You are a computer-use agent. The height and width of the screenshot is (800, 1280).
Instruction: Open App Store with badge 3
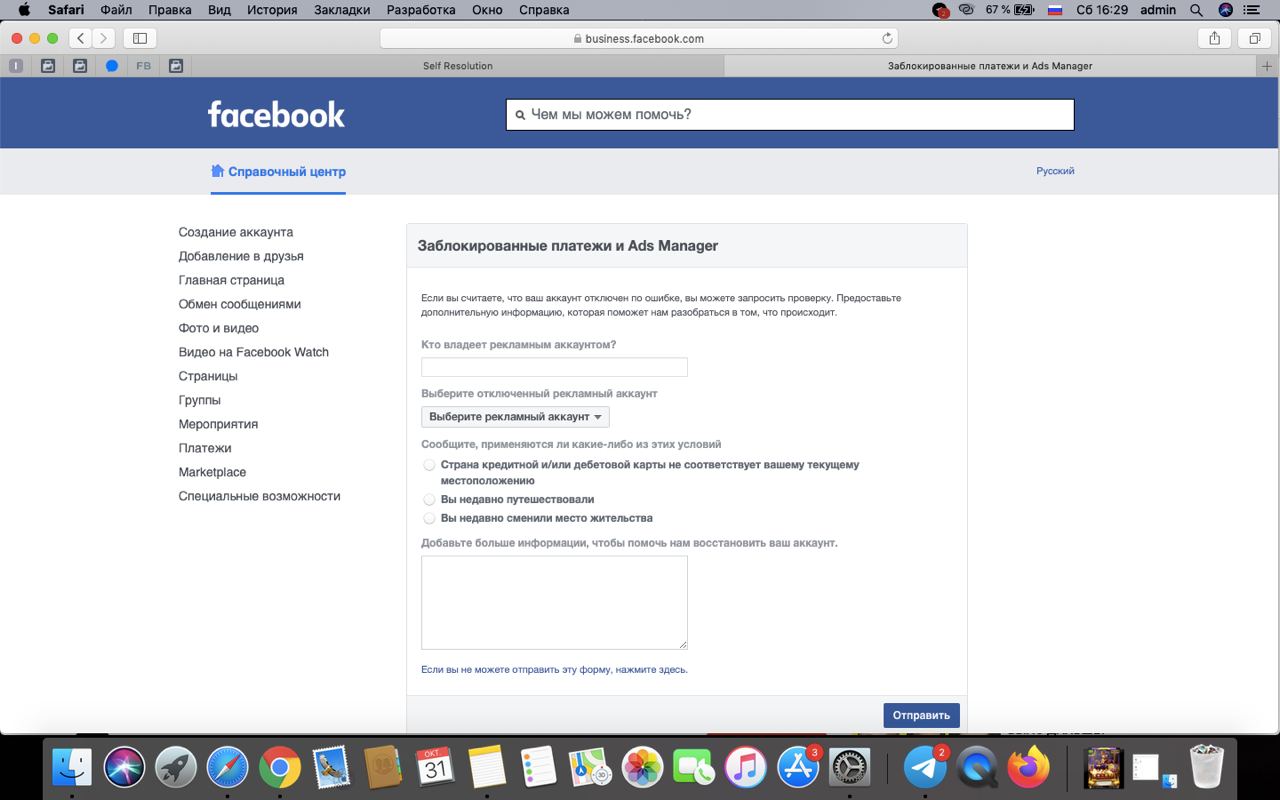coord(798,768)
